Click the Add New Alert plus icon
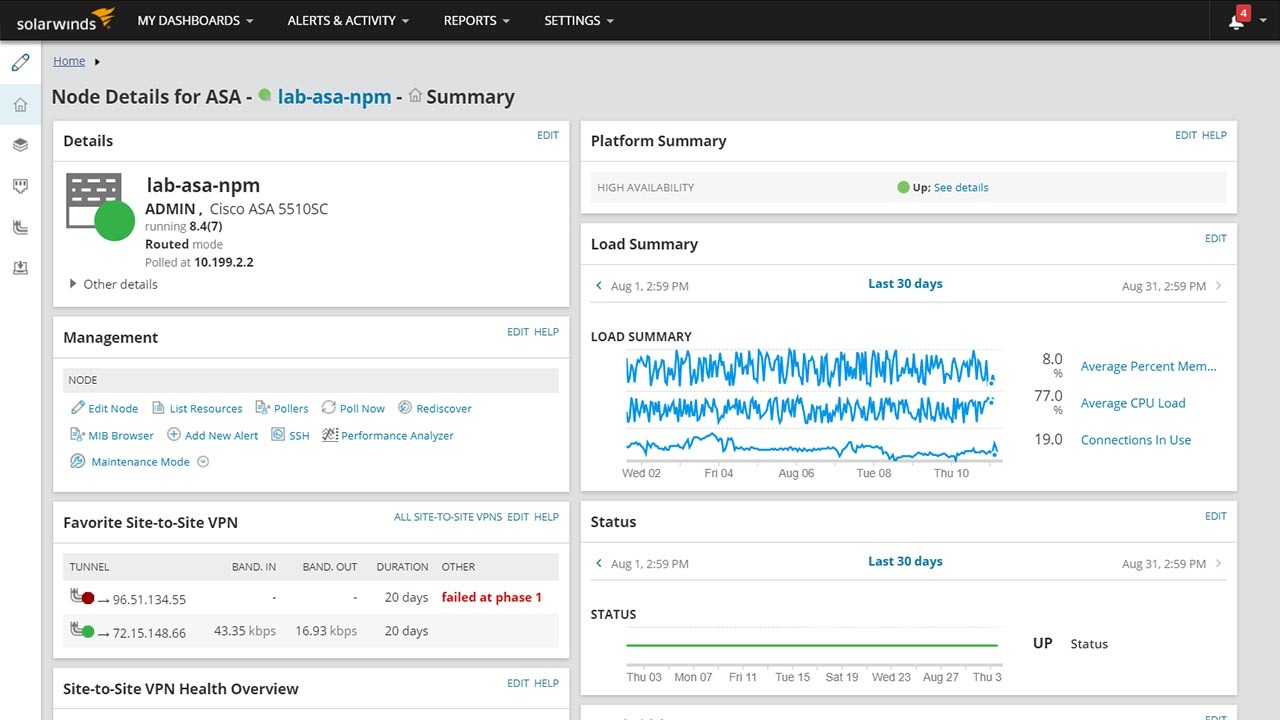This screenshot has height=720, width=1280. point(174,435)
